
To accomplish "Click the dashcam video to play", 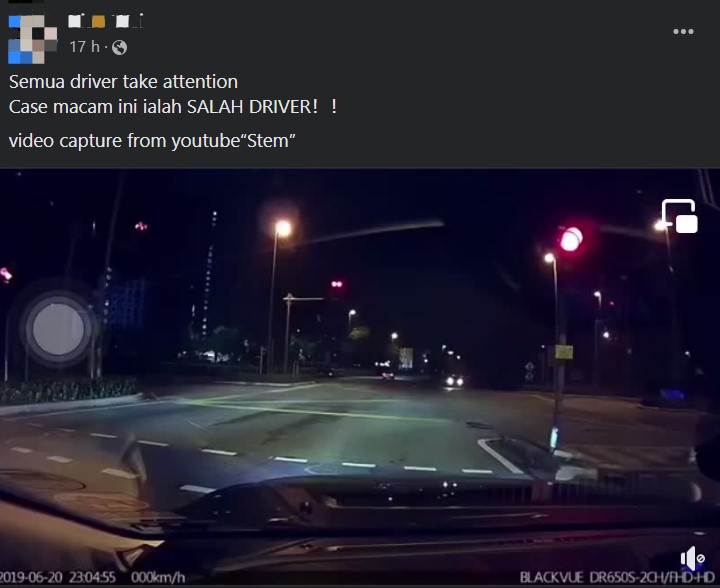I will point(360,376).
